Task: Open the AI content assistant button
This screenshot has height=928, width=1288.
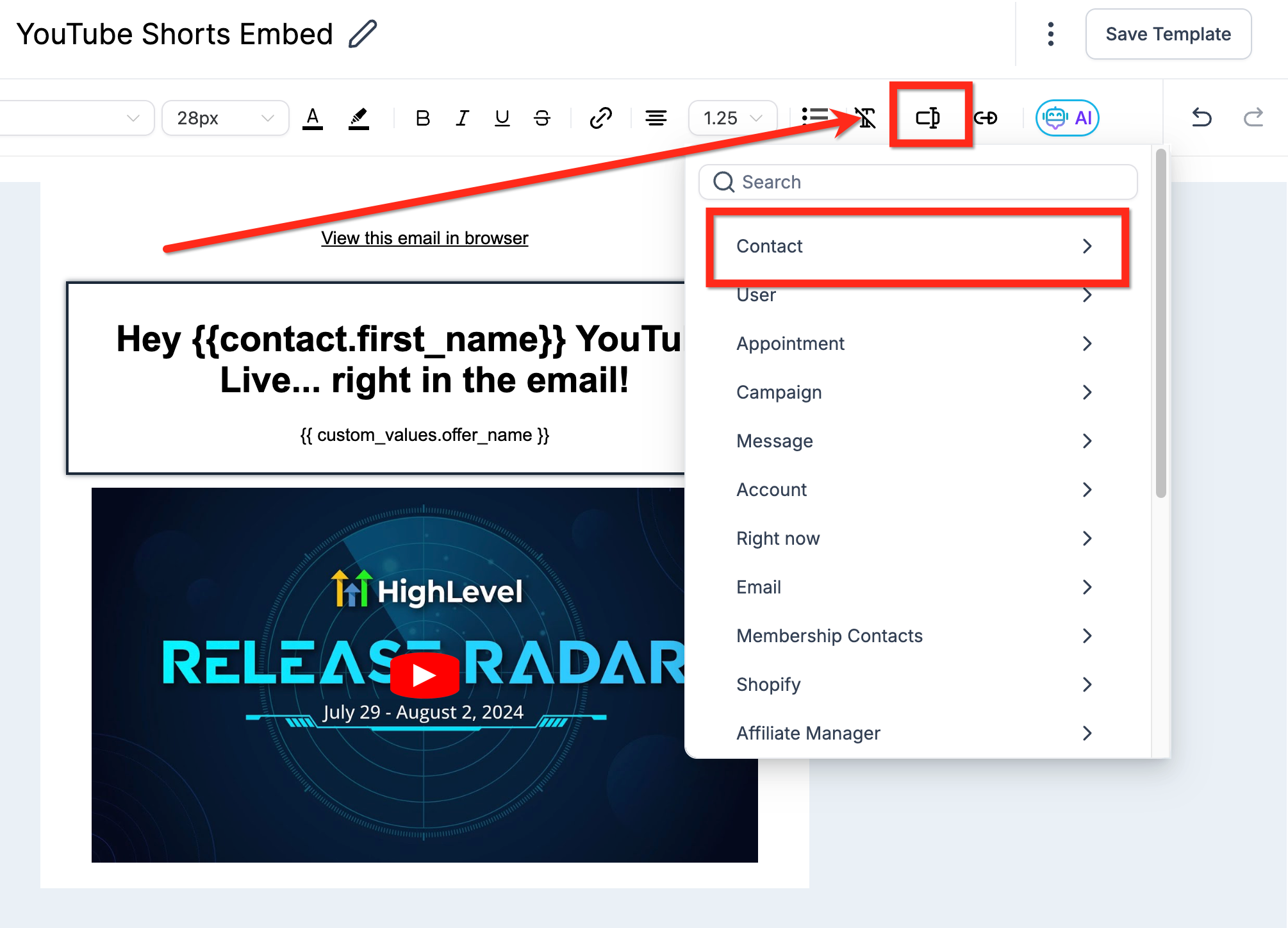Action: click(1067, 118)
